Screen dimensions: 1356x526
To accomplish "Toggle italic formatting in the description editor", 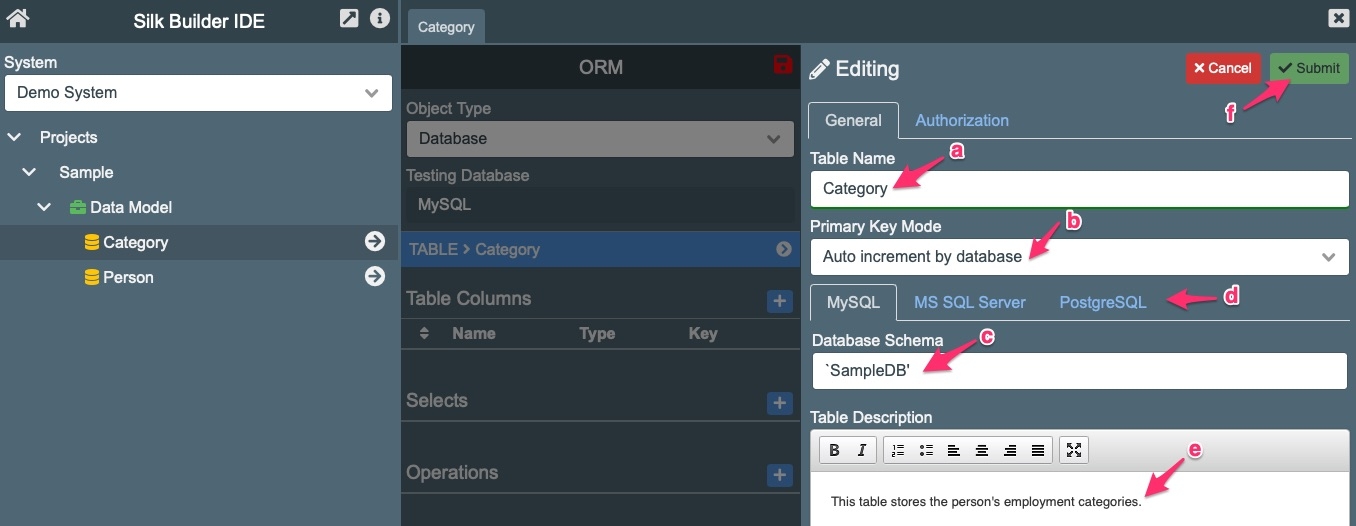I will pyautogui.click(x=861, y=451).
